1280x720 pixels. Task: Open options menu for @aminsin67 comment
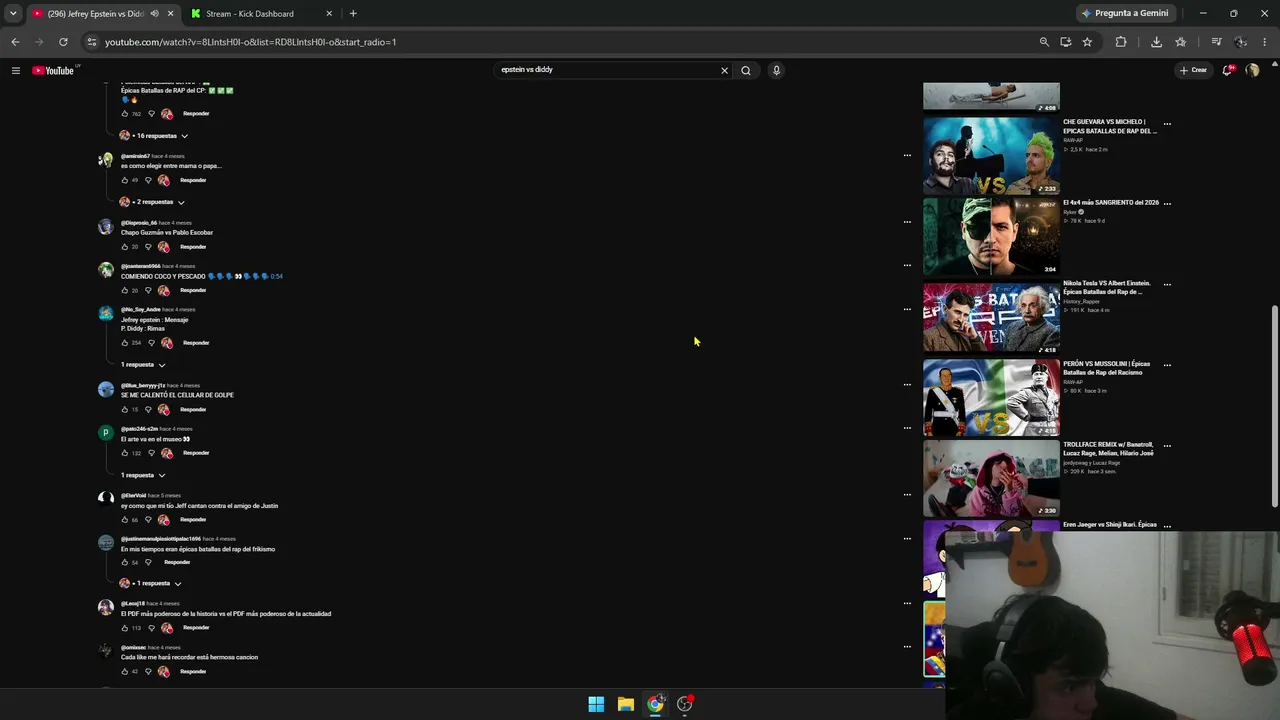907,155
